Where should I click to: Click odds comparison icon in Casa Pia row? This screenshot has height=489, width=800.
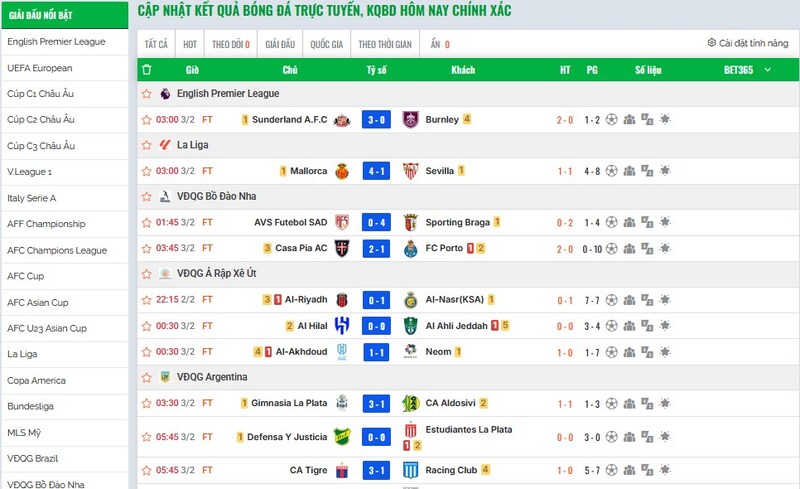[647, 248]
